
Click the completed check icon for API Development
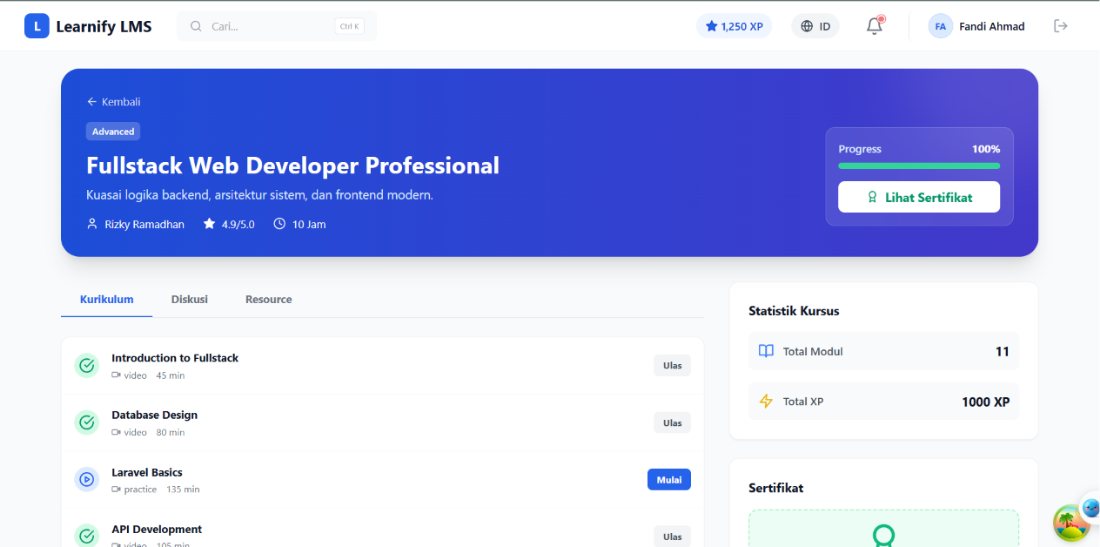tap(87, 536)
